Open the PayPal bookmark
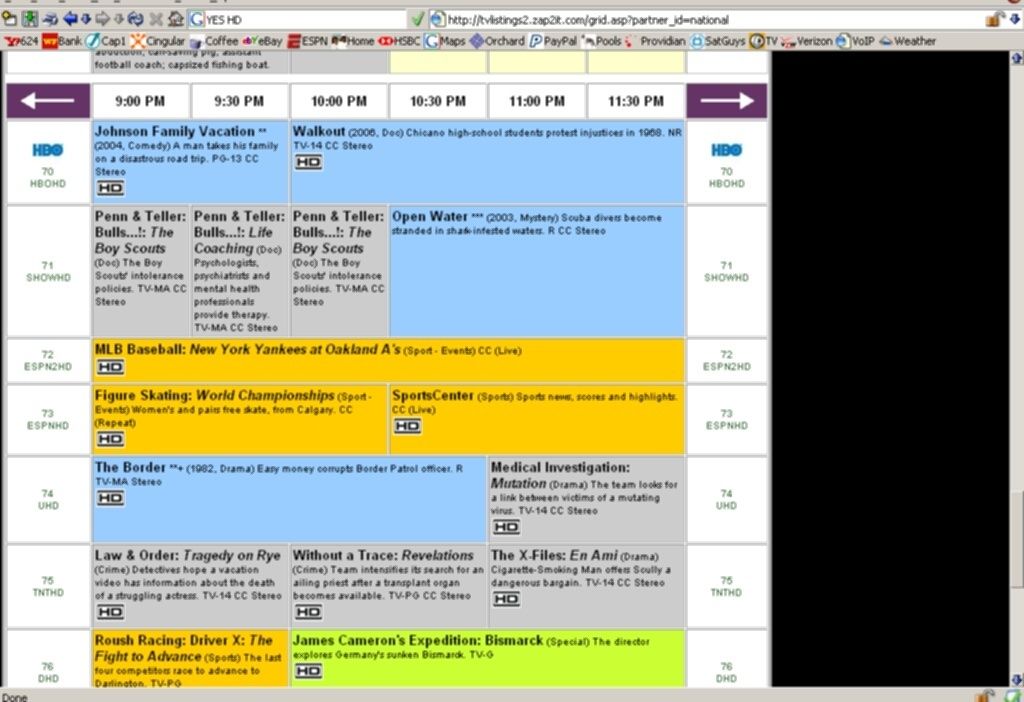This screenshot has height=702, width=1024. 554,41
